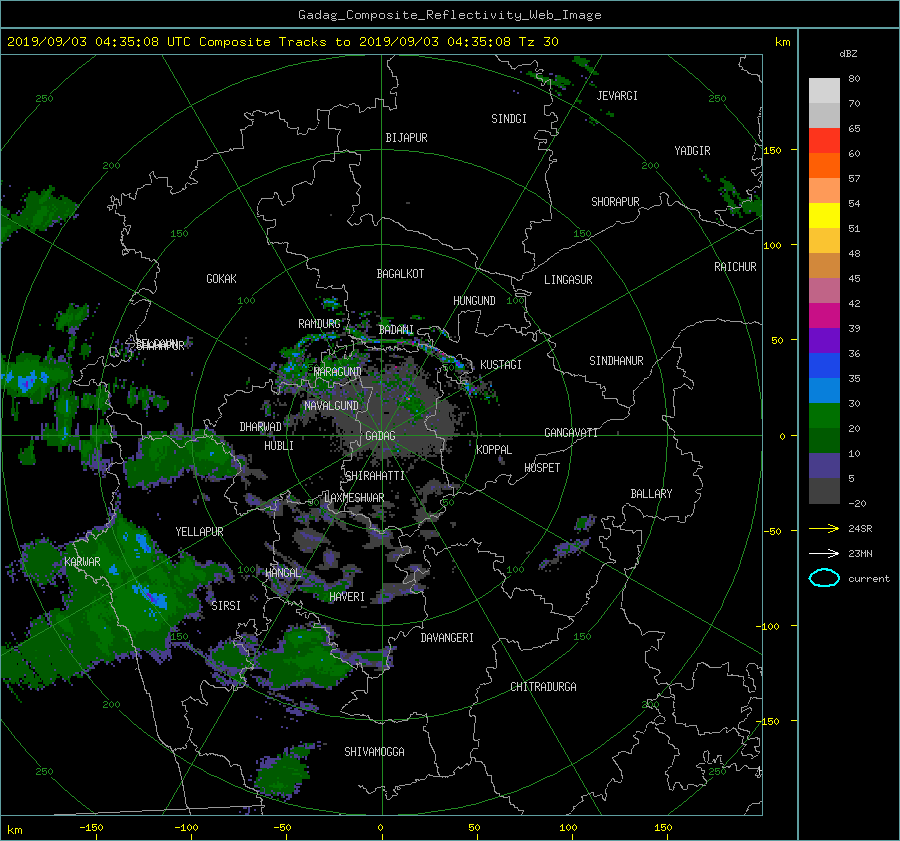Select the white 70-80 dBZ legend swatch
This screenshot has height=841, width=900.
(x=824, y=91)
